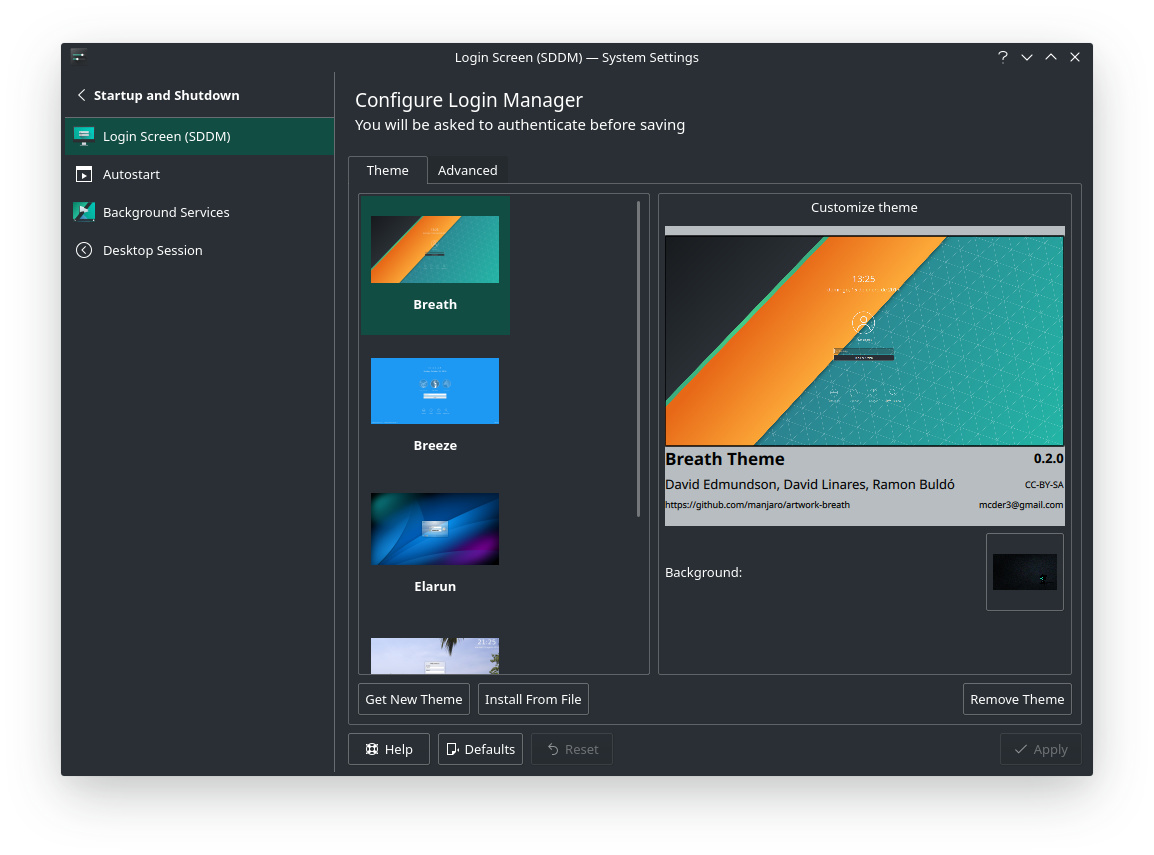Click the CC-BY-SA license text
Screen dimensions: 1154x855
(1044, 485)
